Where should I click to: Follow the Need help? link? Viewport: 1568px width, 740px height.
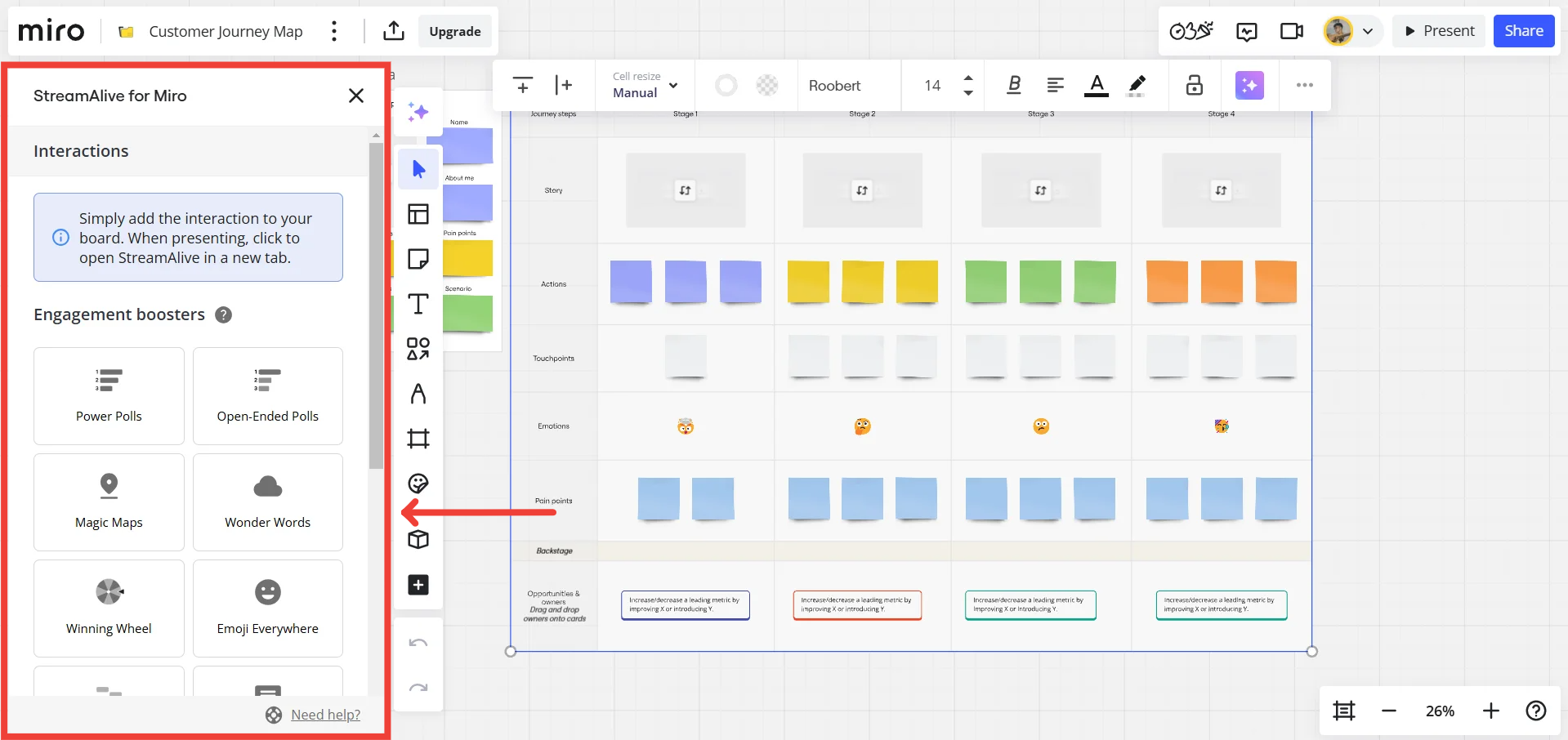click(325, 715)
